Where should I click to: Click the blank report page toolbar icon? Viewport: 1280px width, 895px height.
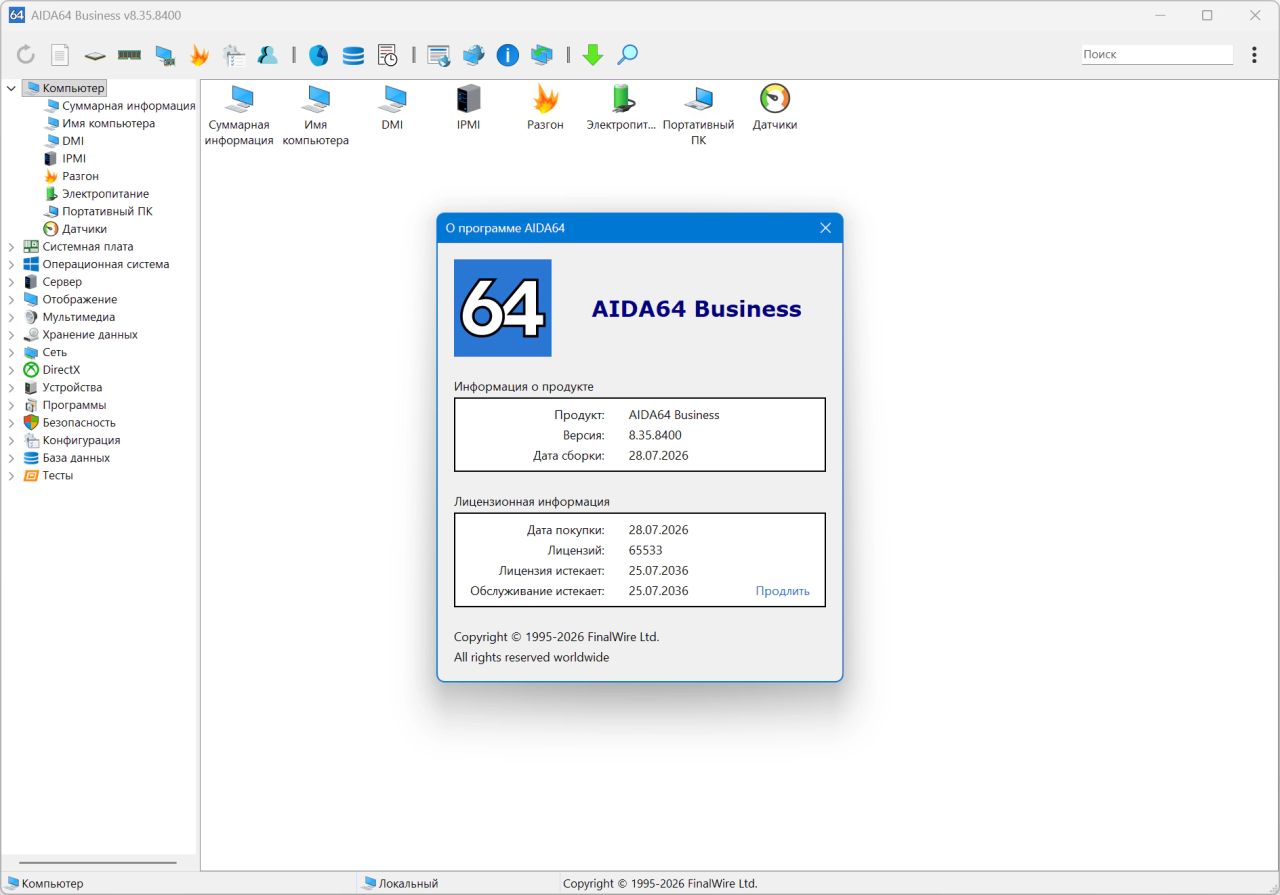60,55
